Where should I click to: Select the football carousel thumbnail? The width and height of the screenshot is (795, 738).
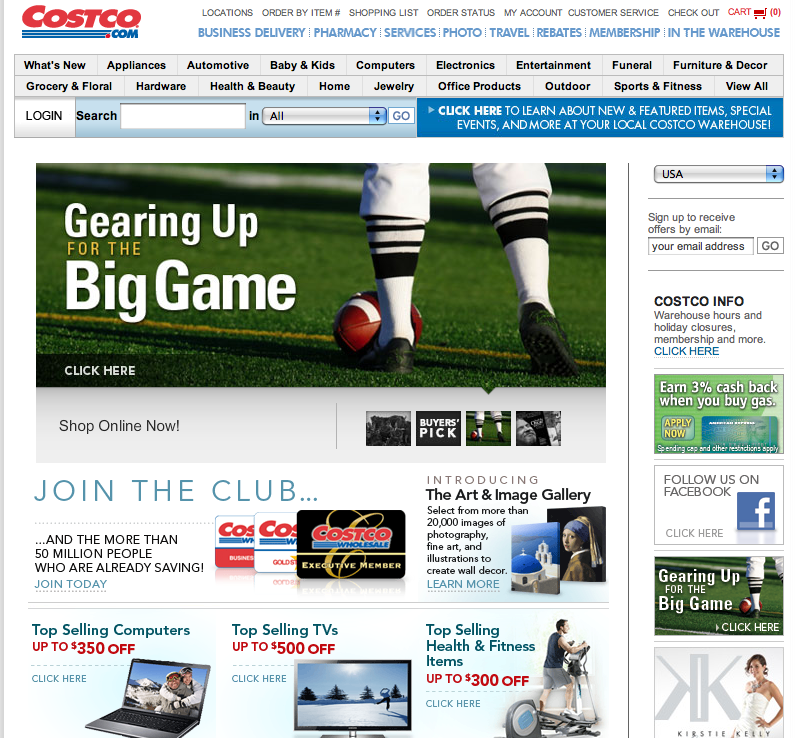pyautogui.click(x=488, y=428)
